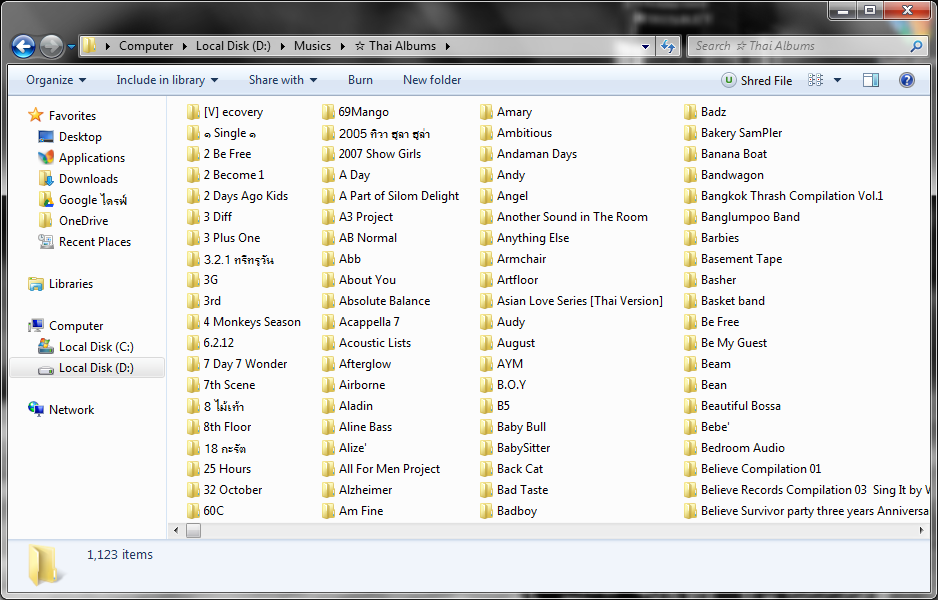
Task: Select the 4 Monkeys Season folder icon
Action: [193, 322]
